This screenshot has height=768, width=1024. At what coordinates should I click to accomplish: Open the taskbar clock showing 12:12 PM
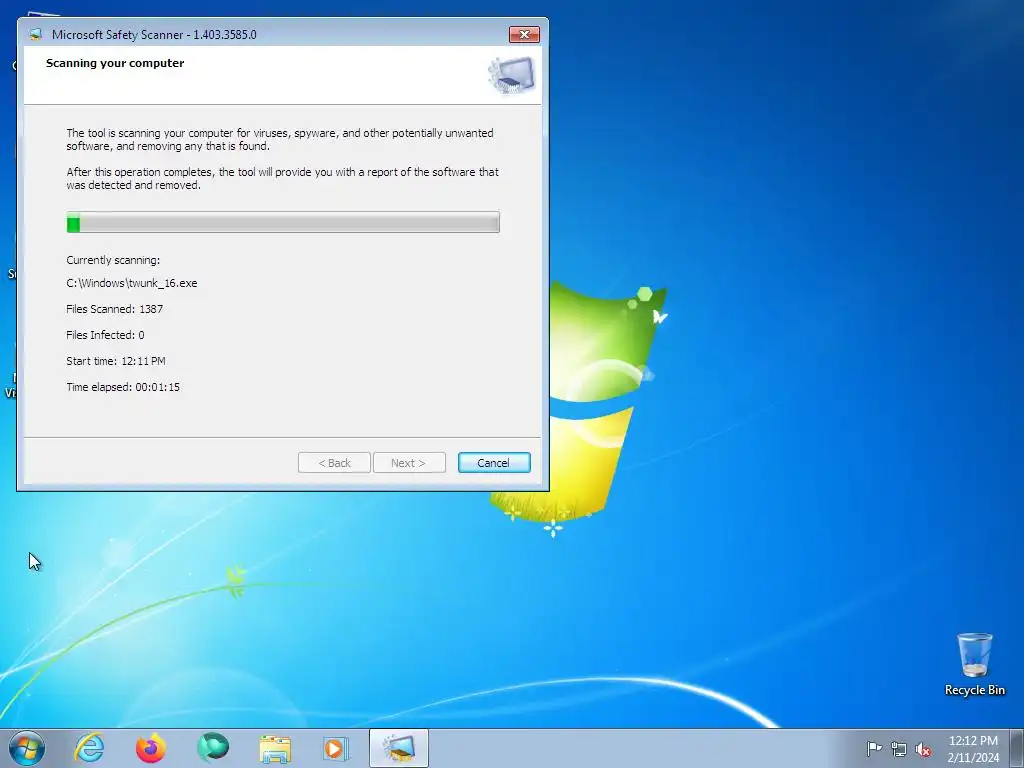coord(973,748)
